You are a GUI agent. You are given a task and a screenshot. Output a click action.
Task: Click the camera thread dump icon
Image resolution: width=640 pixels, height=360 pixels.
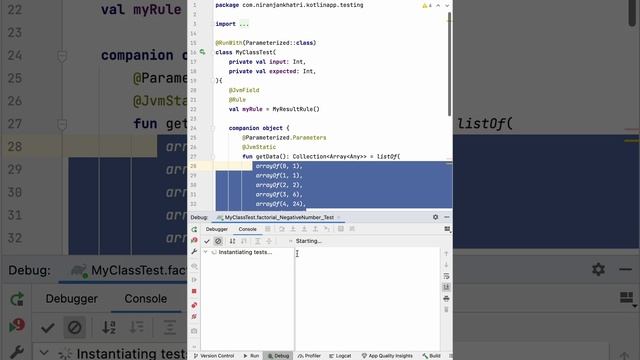coord(194,331)
